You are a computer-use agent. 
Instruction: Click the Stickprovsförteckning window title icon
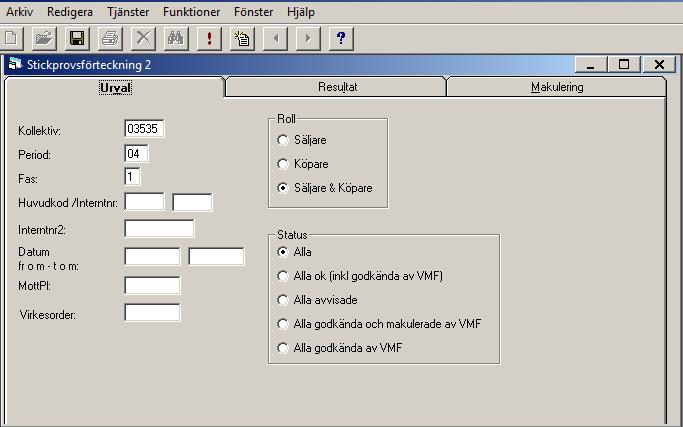[x=15, y=64]
